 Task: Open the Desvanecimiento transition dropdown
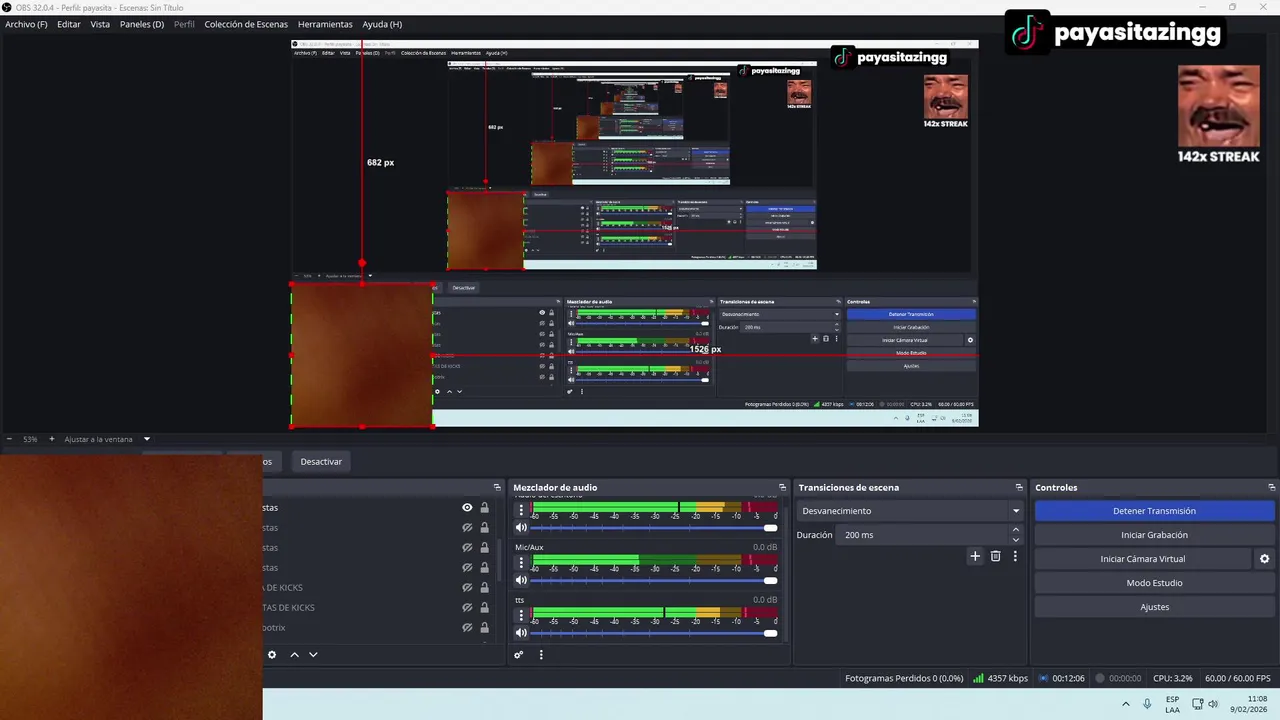pyautogui.click(x=910, y=511)
